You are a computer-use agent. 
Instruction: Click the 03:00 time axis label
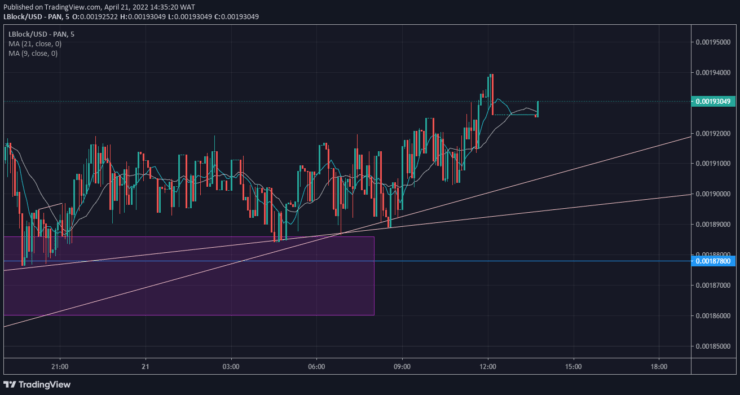click(231, 366)
